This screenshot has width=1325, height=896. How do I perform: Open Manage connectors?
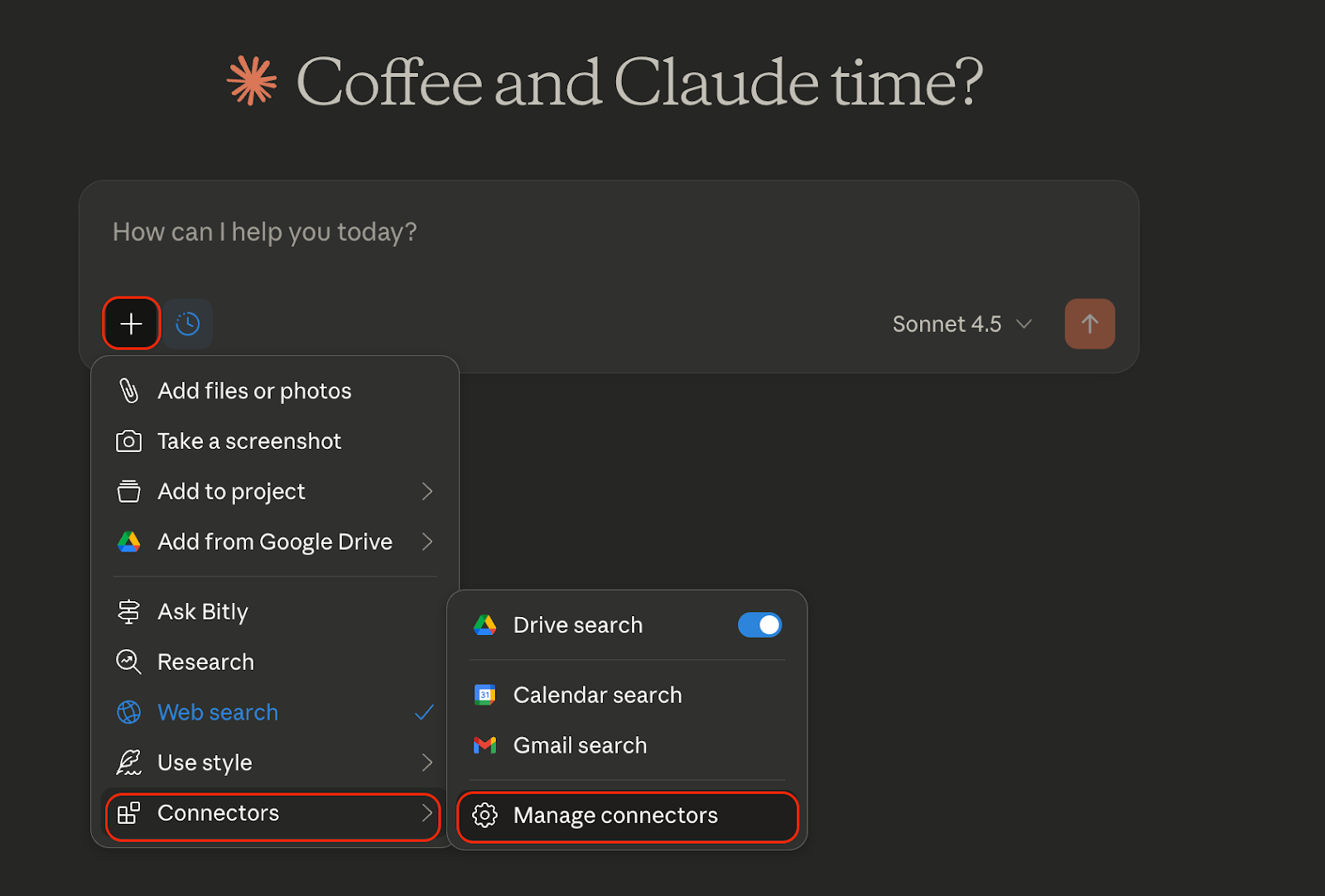[627, 817]
